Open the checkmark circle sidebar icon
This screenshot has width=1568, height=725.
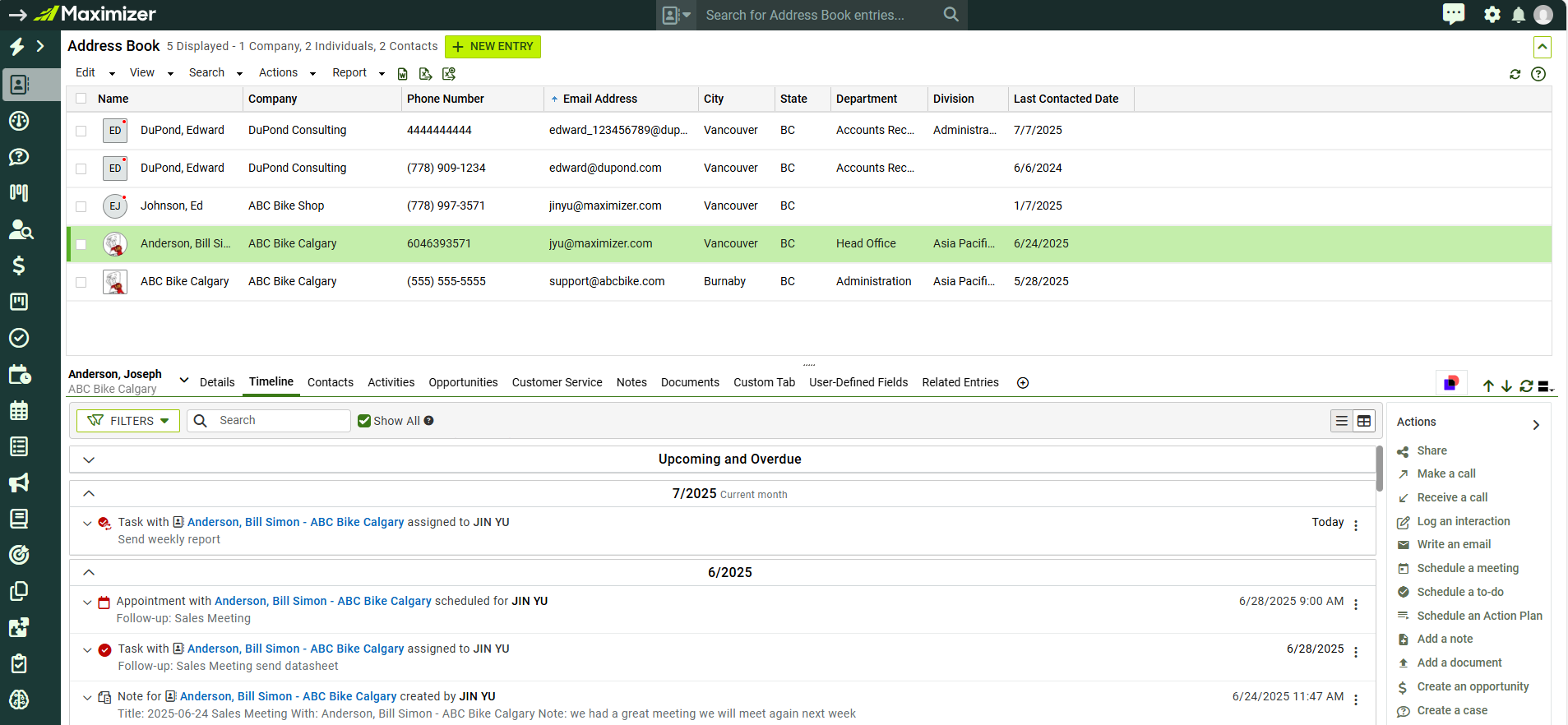pos(19,338)
